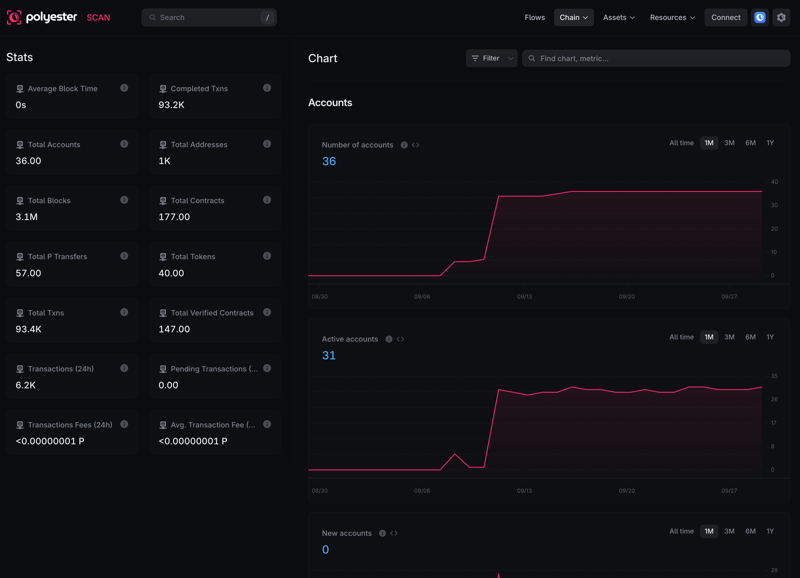Select 1M tab for Number of accounts
Image resolution: width=800 pixels, height=578 pixels.
pos(709,143)
